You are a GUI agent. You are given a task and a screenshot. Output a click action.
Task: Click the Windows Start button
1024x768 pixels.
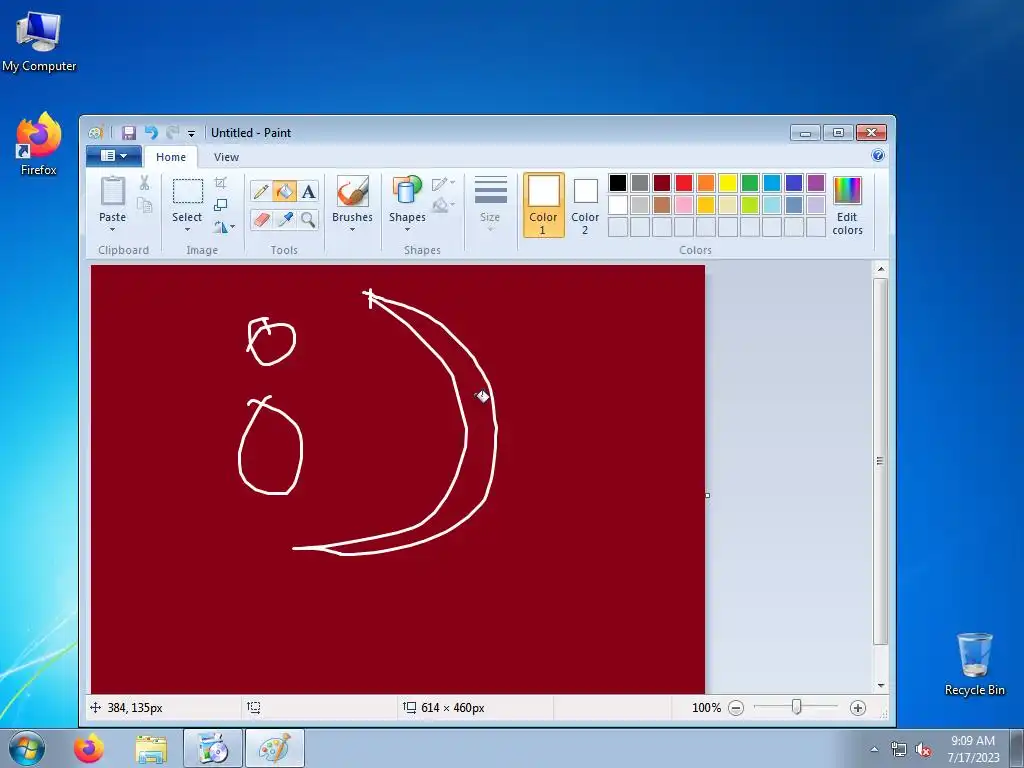click(x=27, y=748)
